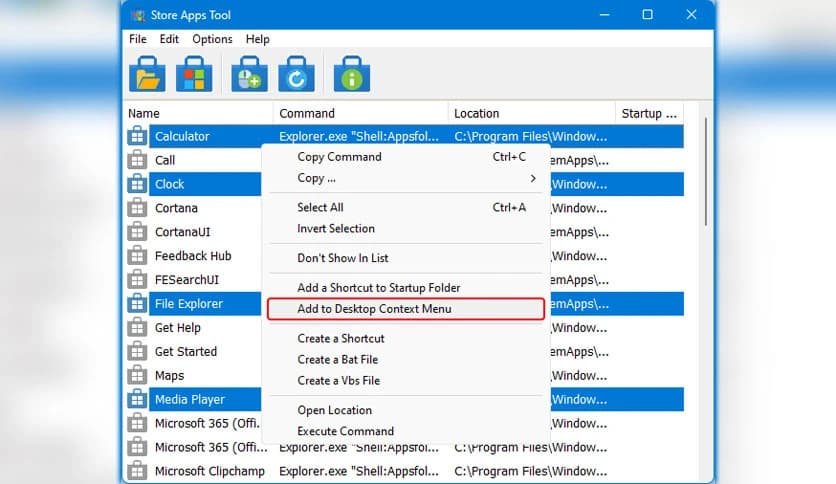836x484 pixels.
Task: Click the open folder bag toolbar icon
Action: (147, 74)
